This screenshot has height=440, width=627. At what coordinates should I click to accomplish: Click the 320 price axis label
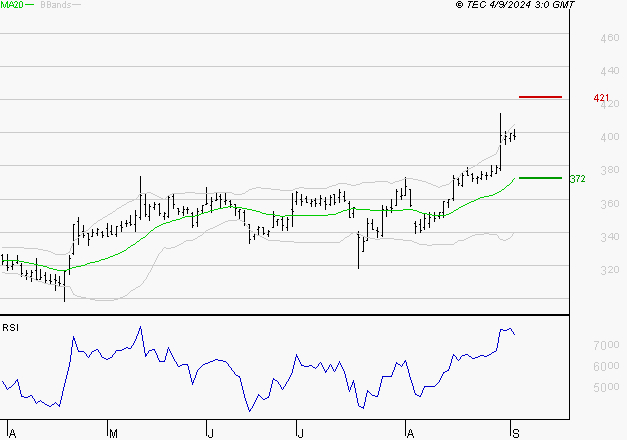(x=609, y=270)
